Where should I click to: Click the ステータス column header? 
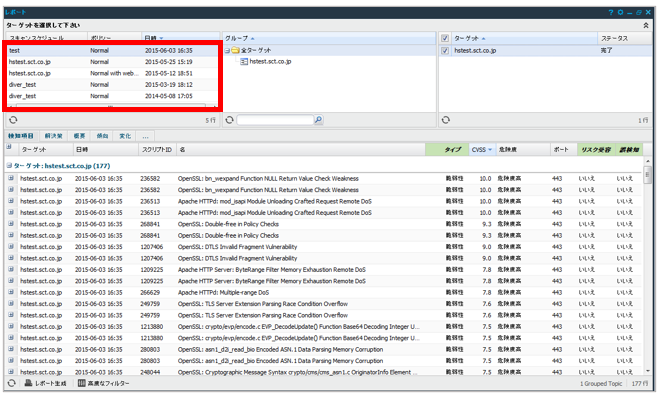pos(625,38)
